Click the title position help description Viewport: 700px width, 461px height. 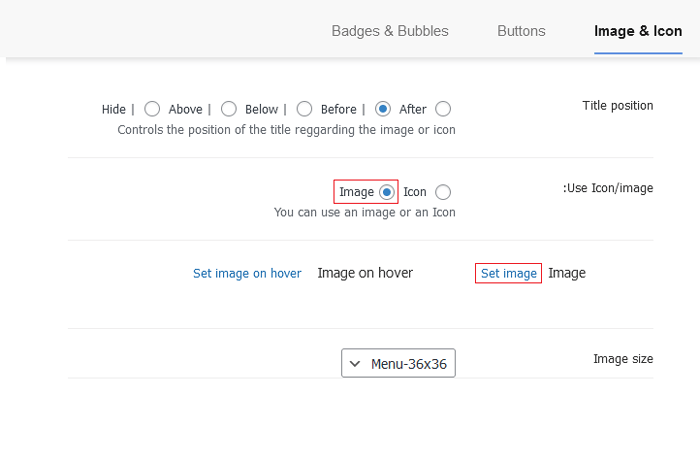(x=286, y=129)
